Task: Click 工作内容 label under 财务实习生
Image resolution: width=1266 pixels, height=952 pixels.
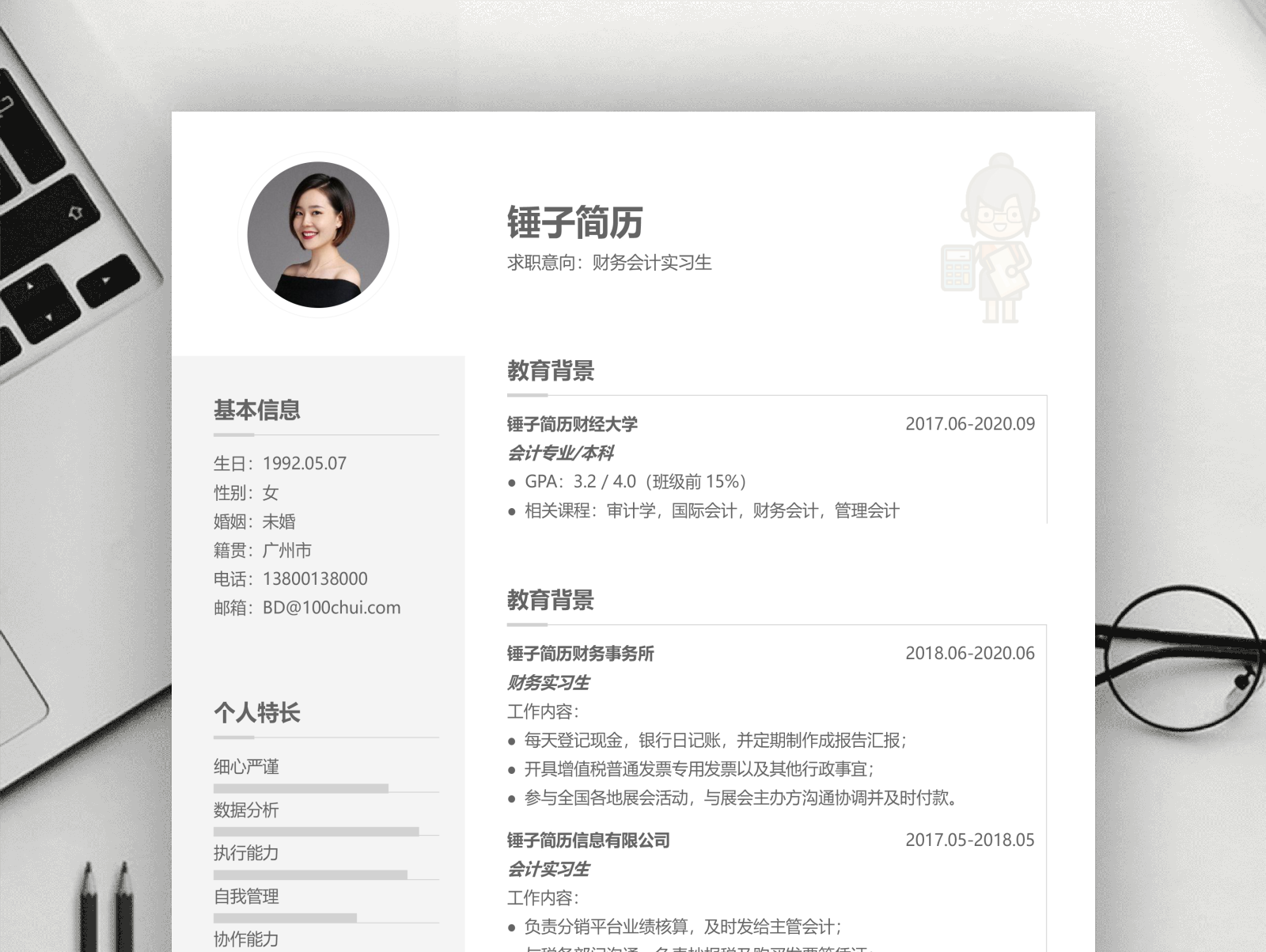Action: [x=544, y=711]
